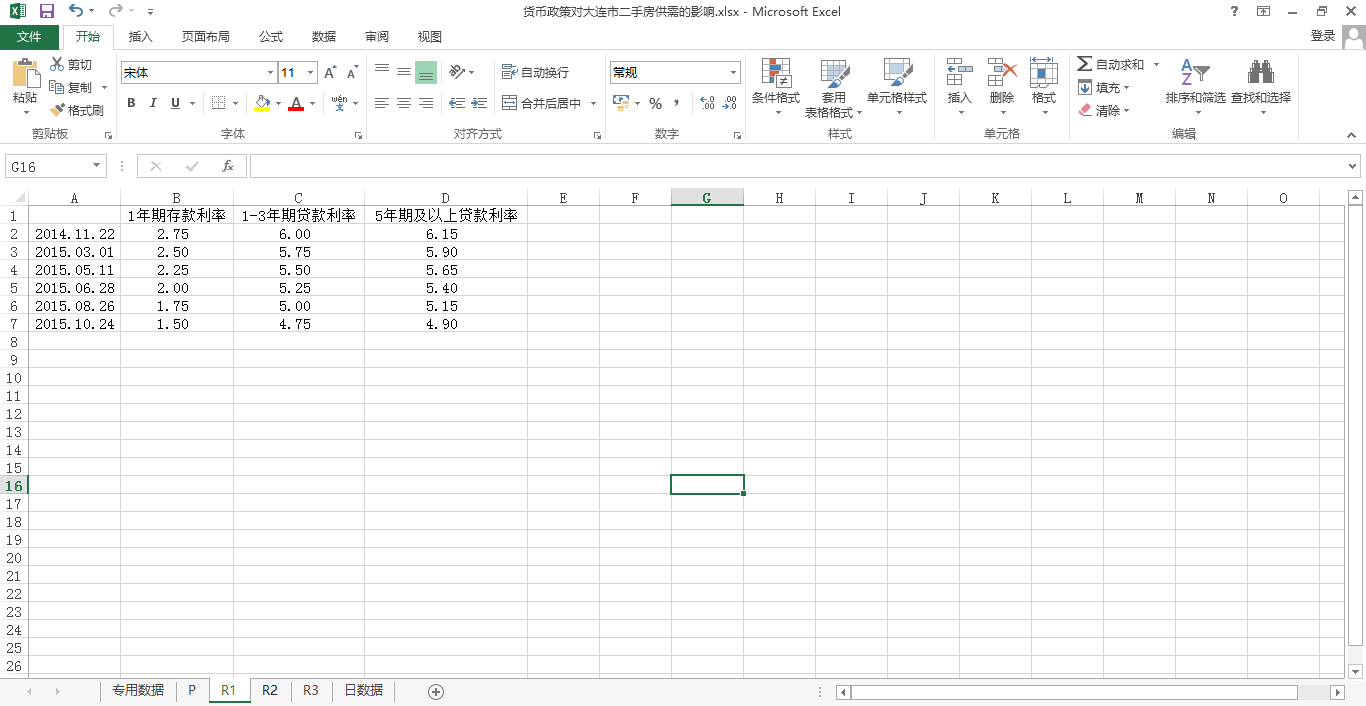Apply percent style format
1366x706 pixels.
[x=656, y=103]
